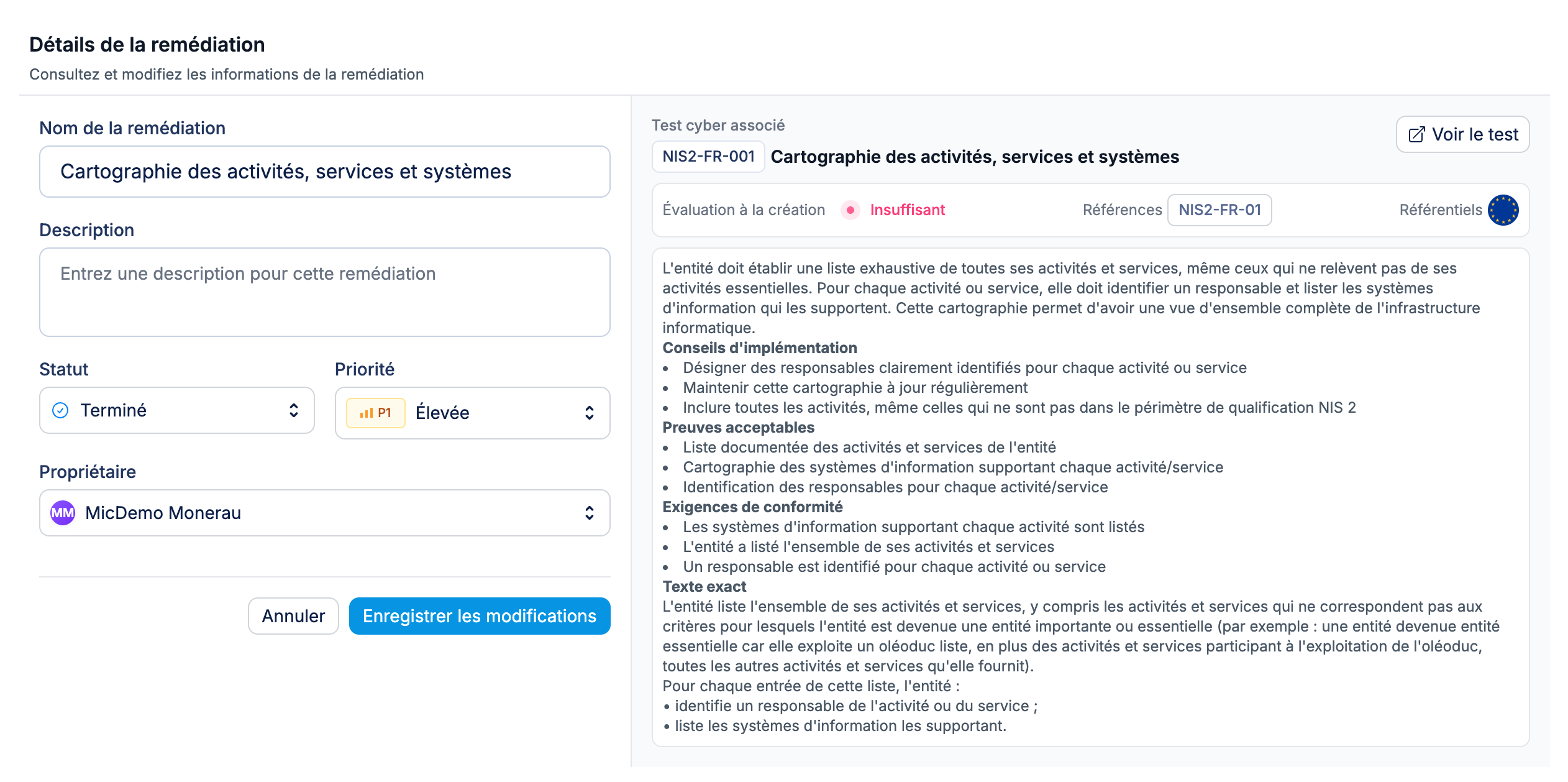Open the Propriétaire dropdown for MicDemo Monerau
Image resolution: width=1568 pixels, height=782 pixels.
[324, 513]
